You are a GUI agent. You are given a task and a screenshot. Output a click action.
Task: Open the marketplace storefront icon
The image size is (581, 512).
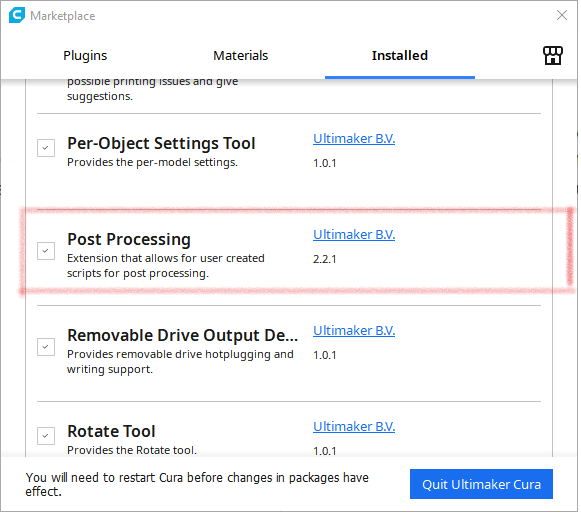coord(553,56)
